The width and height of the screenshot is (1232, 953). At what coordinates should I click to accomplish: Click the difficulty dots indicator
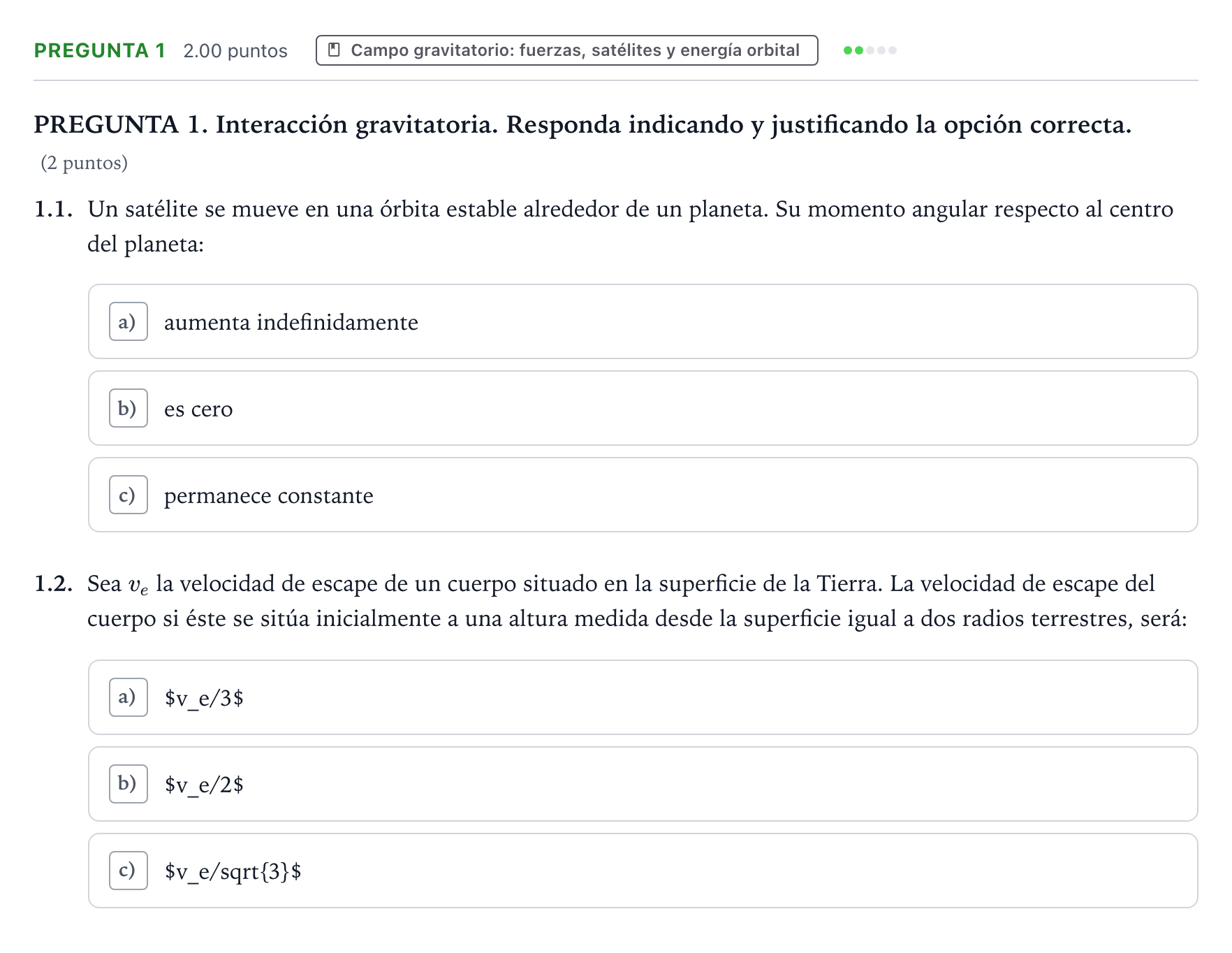click(870, 50)
